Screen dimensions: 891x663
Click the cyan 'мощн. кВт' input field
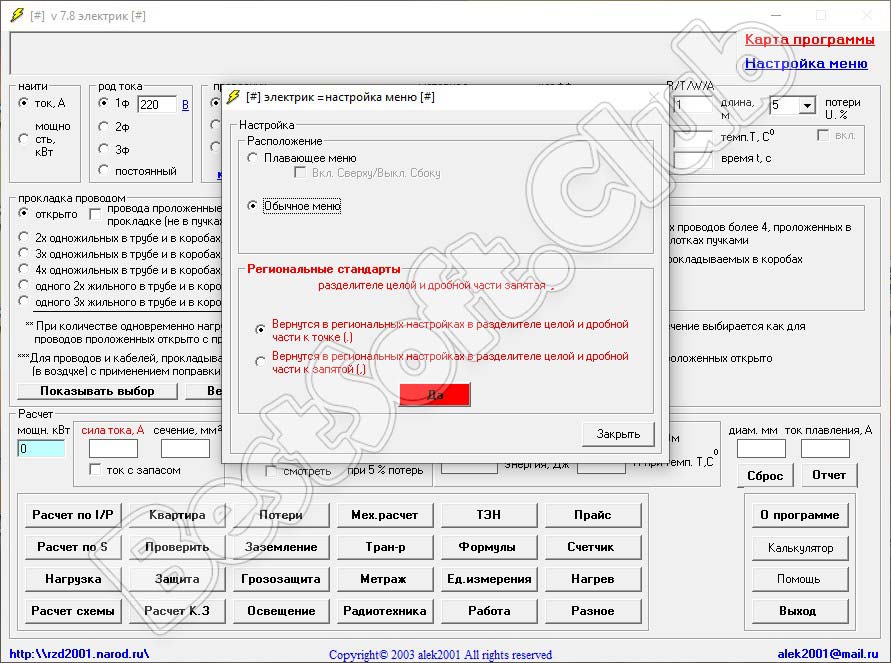coord(41,449)
